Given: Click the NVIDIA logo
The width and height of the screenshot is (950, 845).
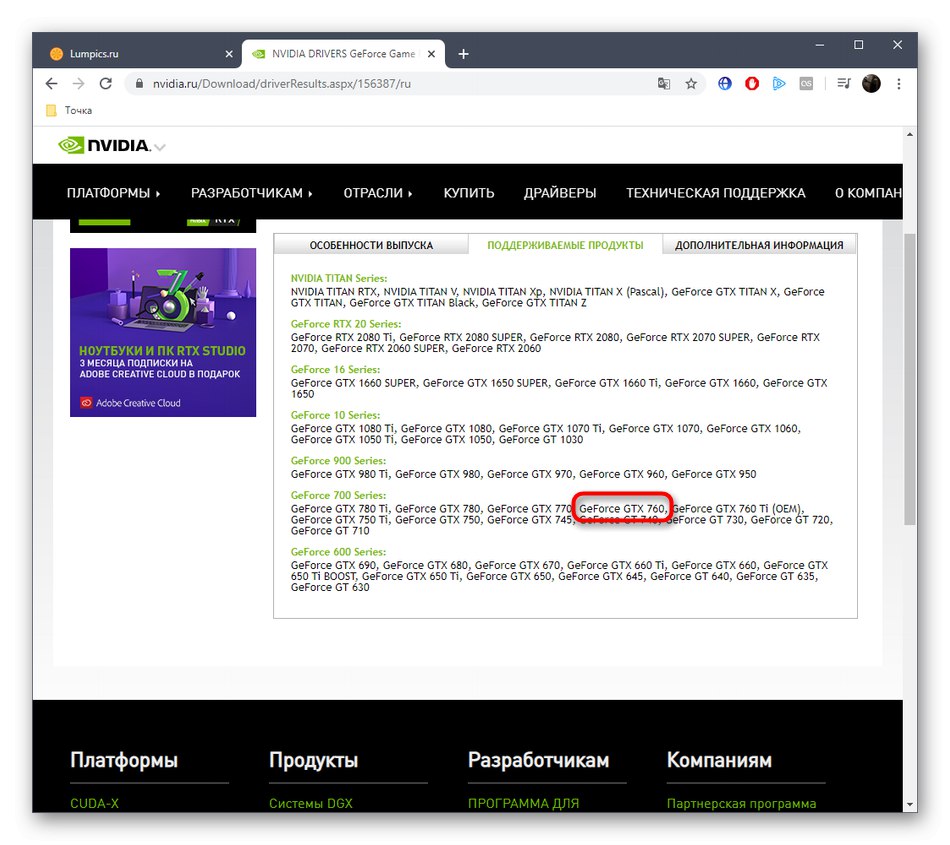Looking at the screenshot, I should (104, 145).
